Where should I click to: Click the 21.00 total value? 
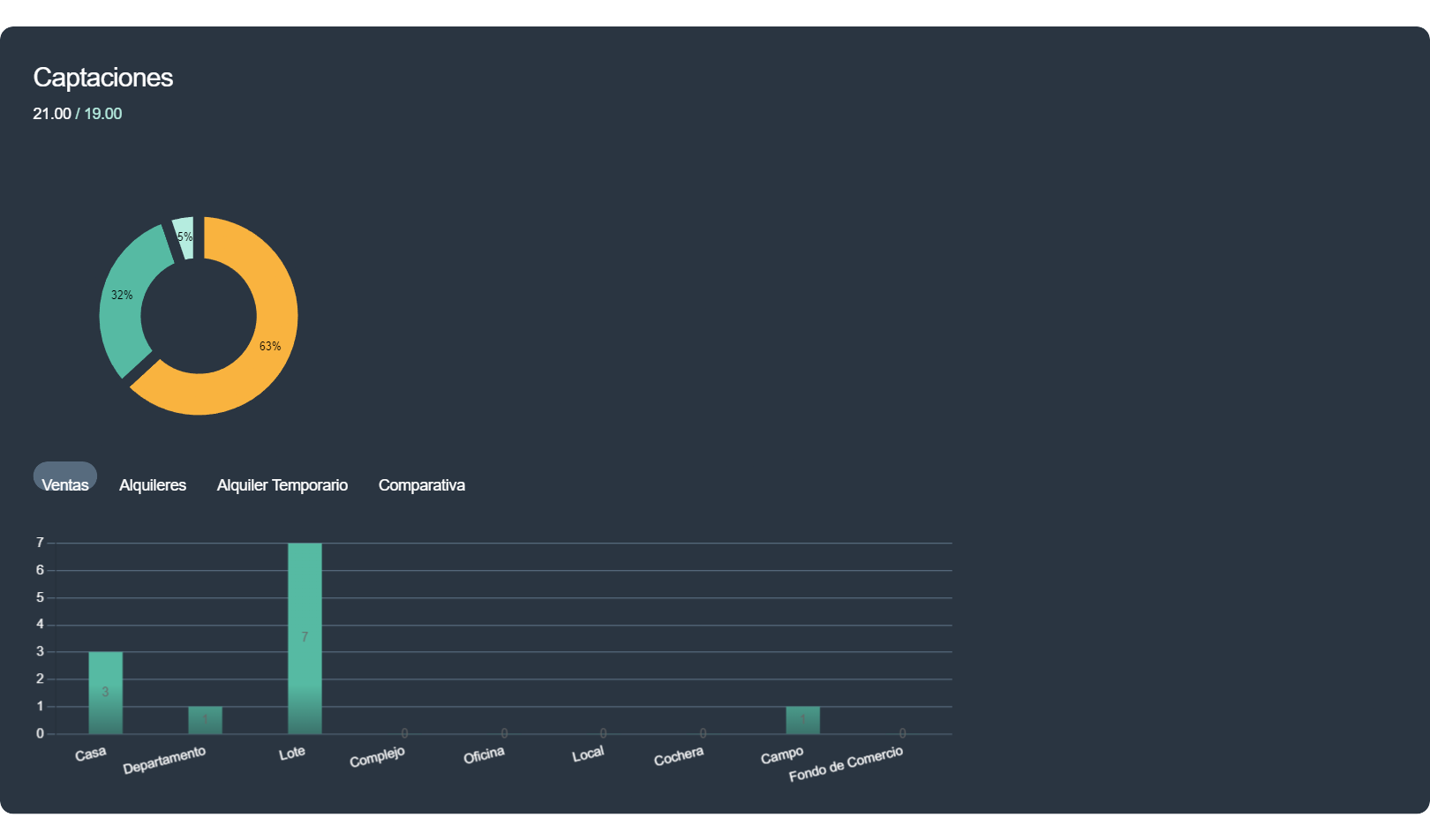point(52,114)
